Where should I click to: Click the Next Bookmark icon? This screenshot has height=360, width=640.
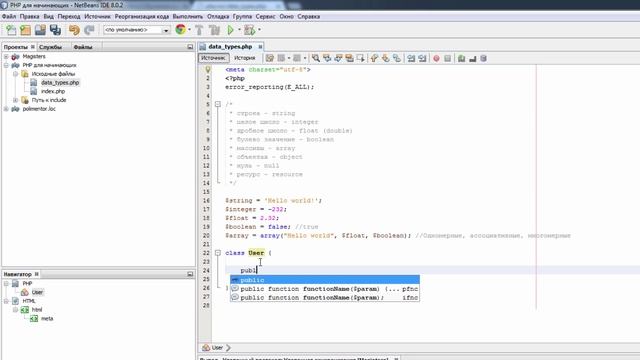(x=385, y=58)
